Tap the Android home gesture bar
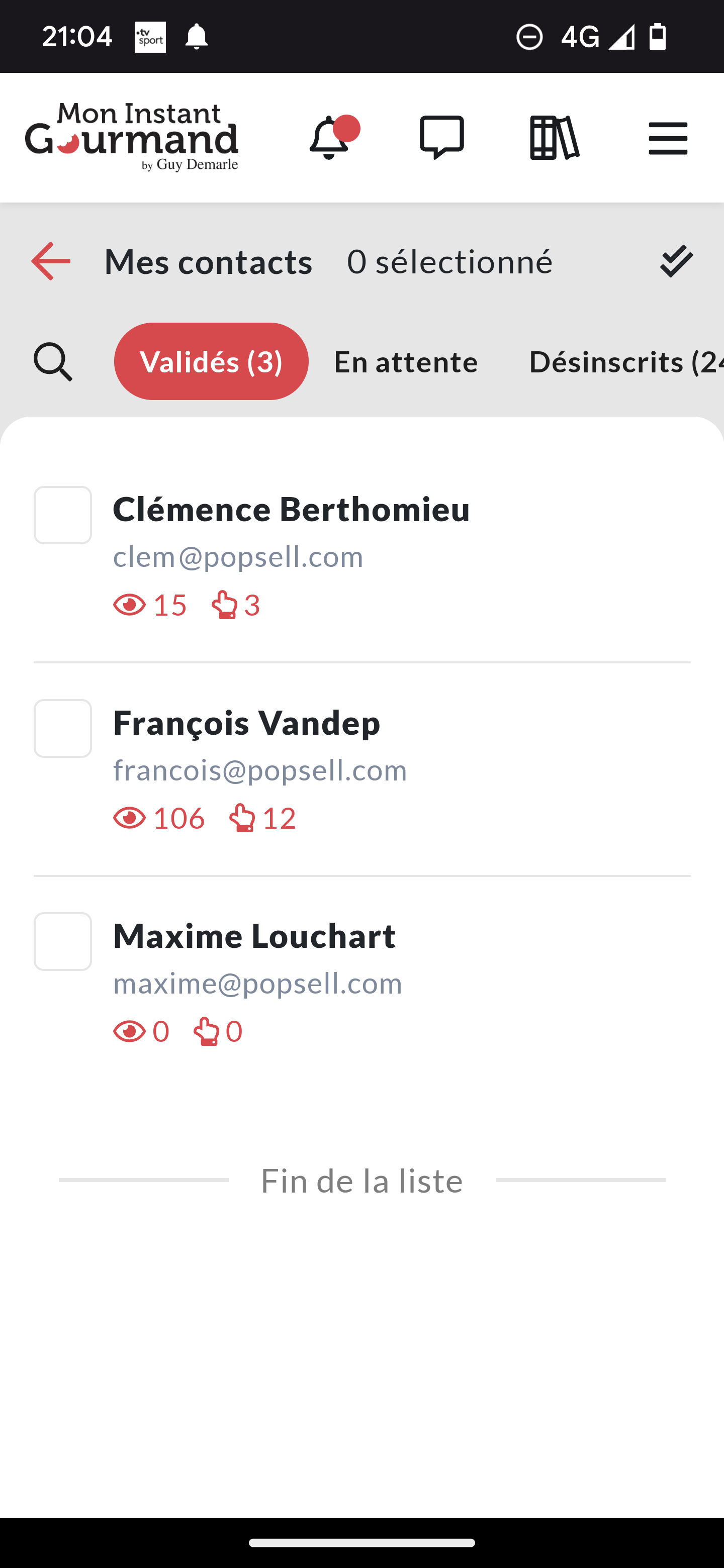Viewport: 724px width, 1568px height. [361, 1543]
